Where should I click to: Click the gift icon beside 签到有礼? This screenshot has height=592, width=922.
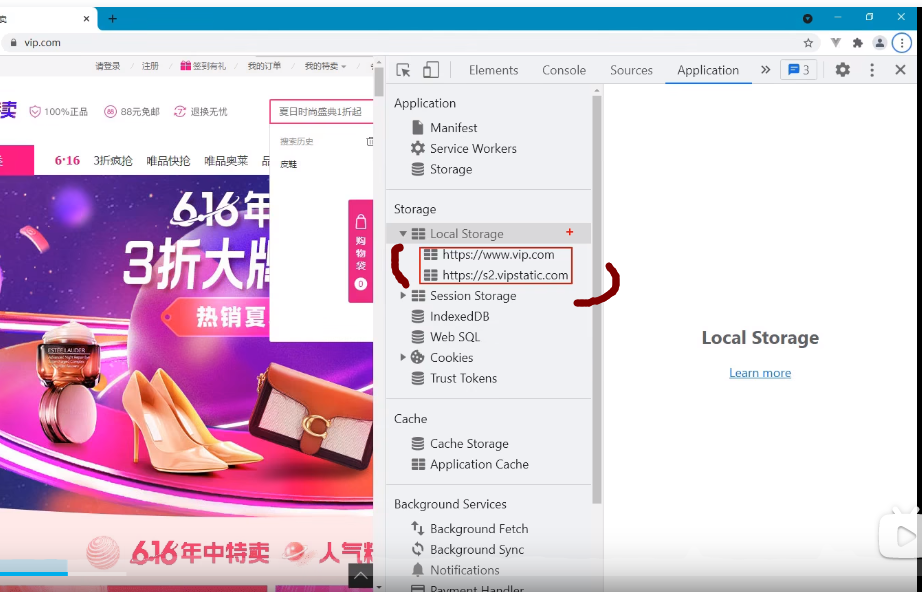(x=186, y=66)
